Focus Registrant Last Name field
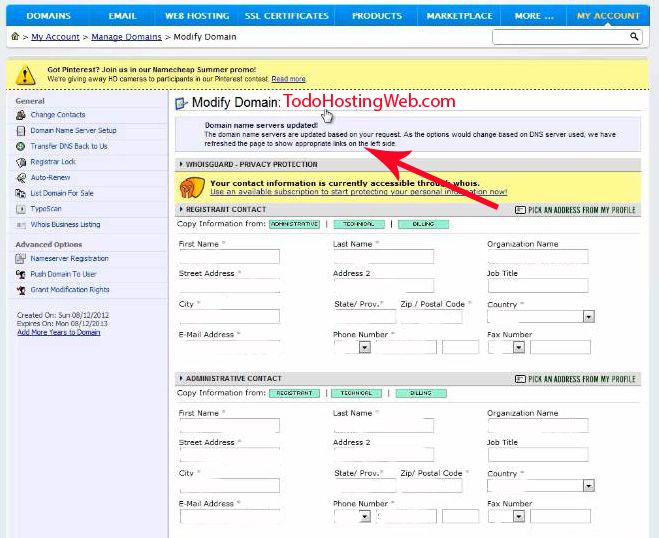The image size is (659, 538). coord(384,256)
